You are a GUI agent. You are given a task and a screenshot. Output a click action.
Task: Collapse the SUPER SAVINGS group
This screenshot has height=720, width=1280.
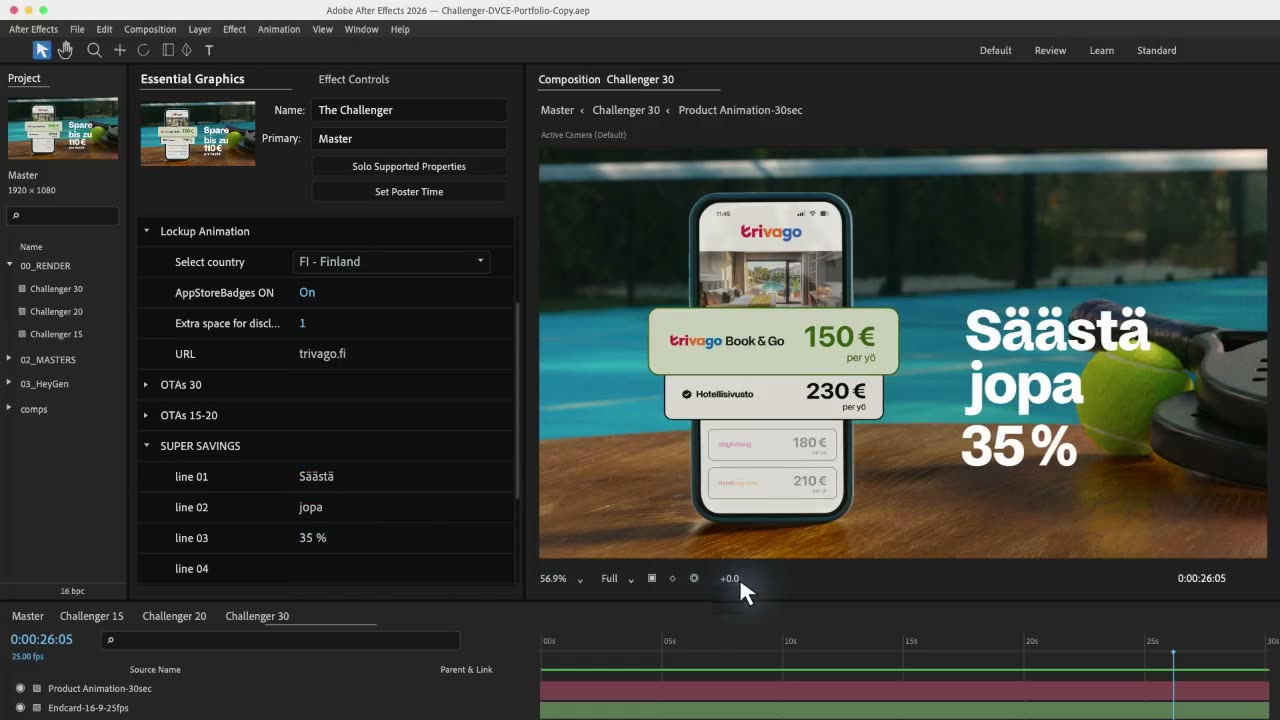146,446
